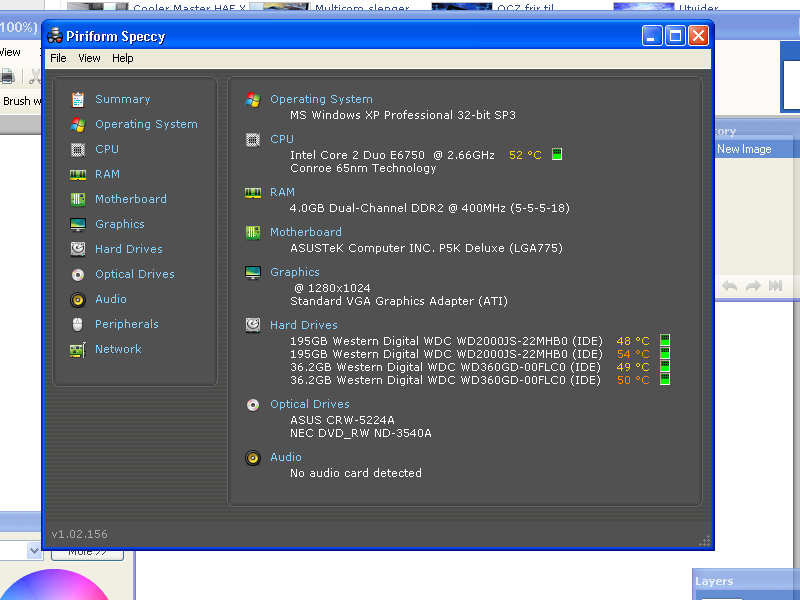Viewport: 800px width, 600px height.
Task: Click the CPU chip icon in summary pane
Action: coord(253,139)
